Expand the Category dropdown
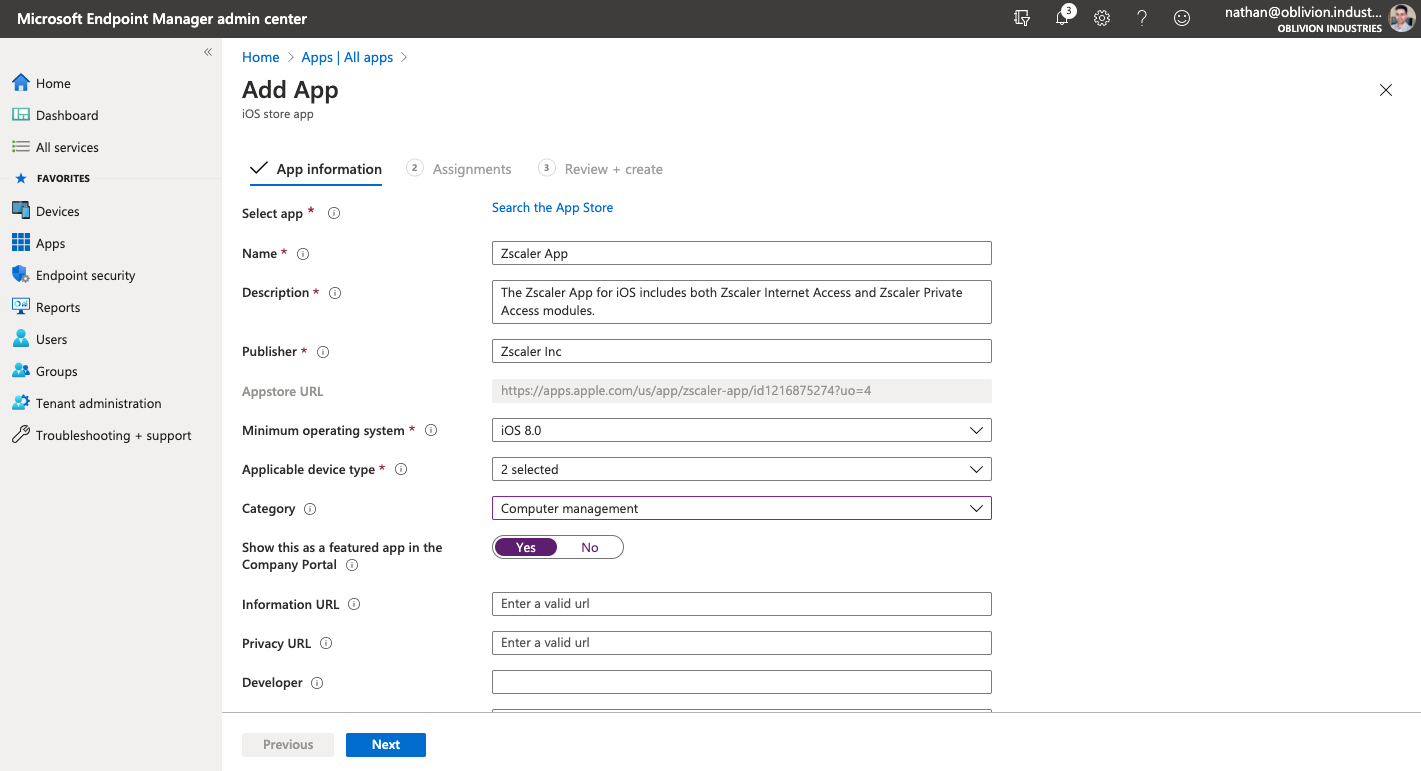 click(x=741, y=508)
